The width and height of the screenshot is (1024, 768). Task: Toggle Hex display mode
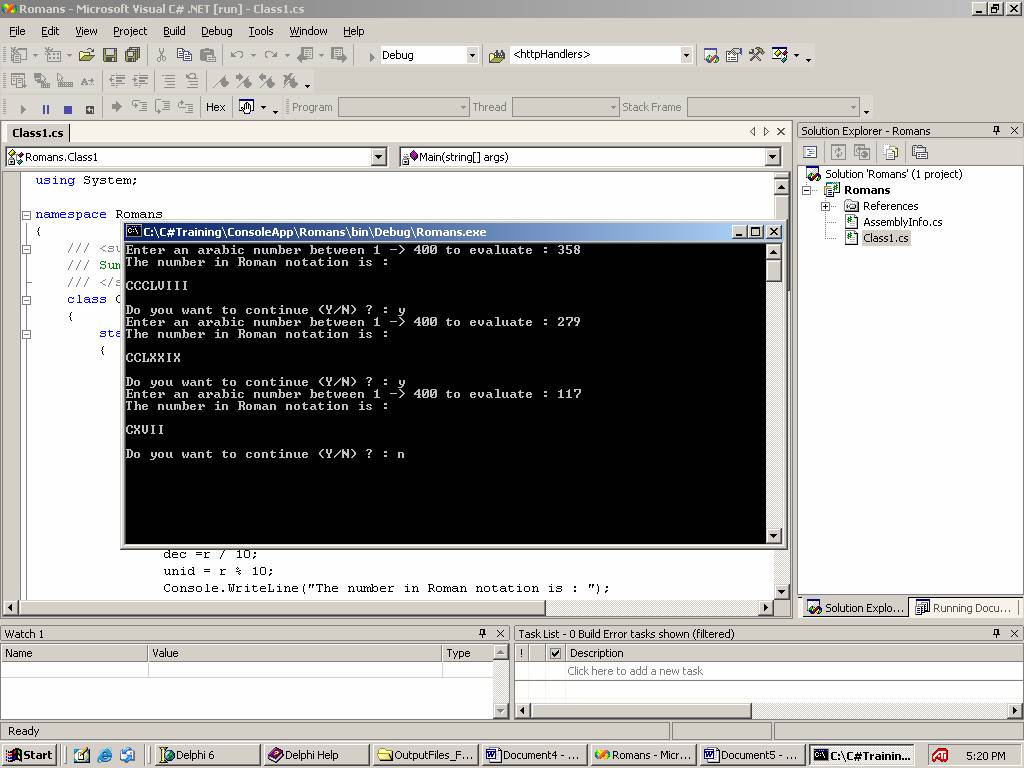point(215,107)
